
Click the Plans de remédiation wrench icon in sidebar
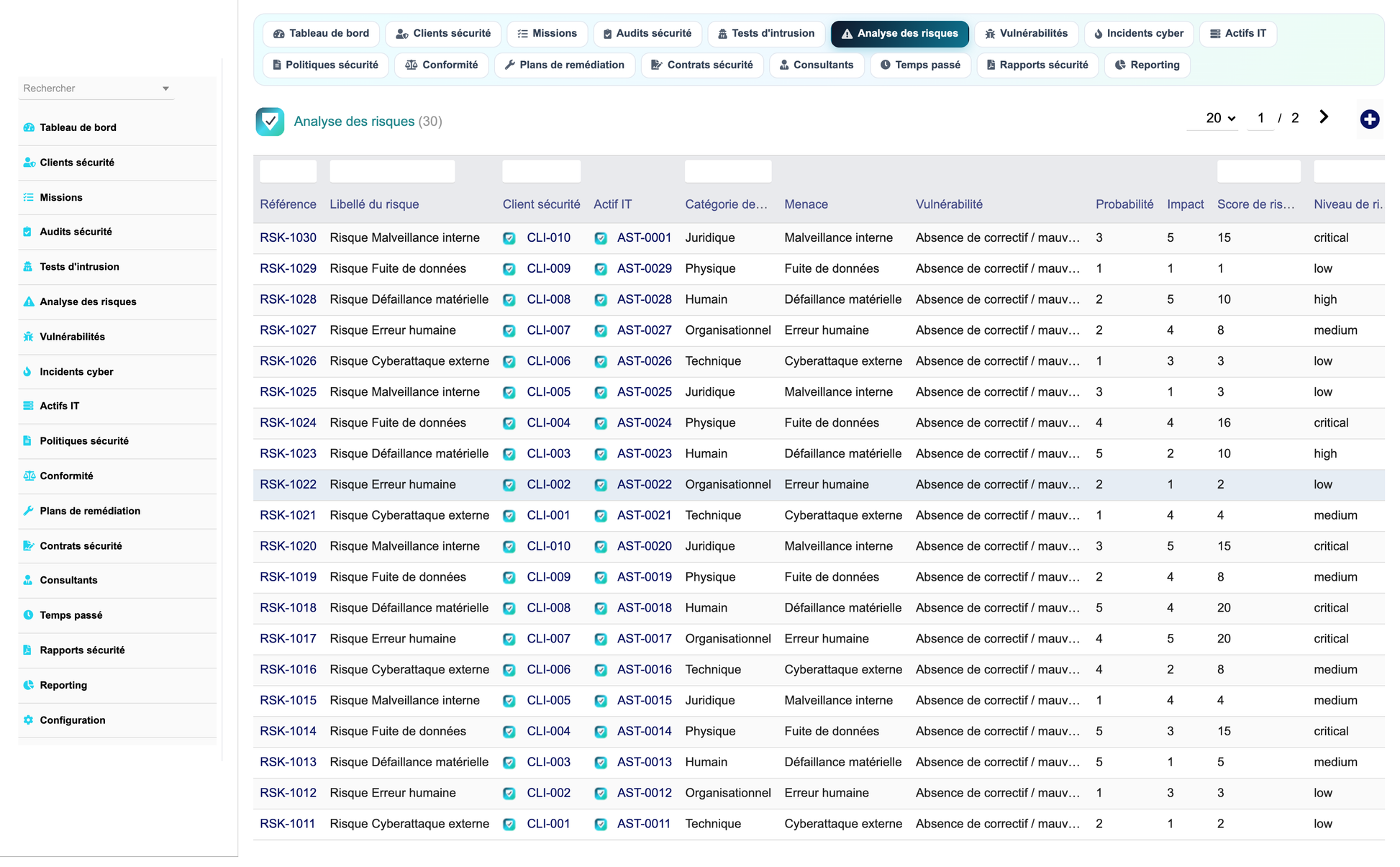pos(28,511)
